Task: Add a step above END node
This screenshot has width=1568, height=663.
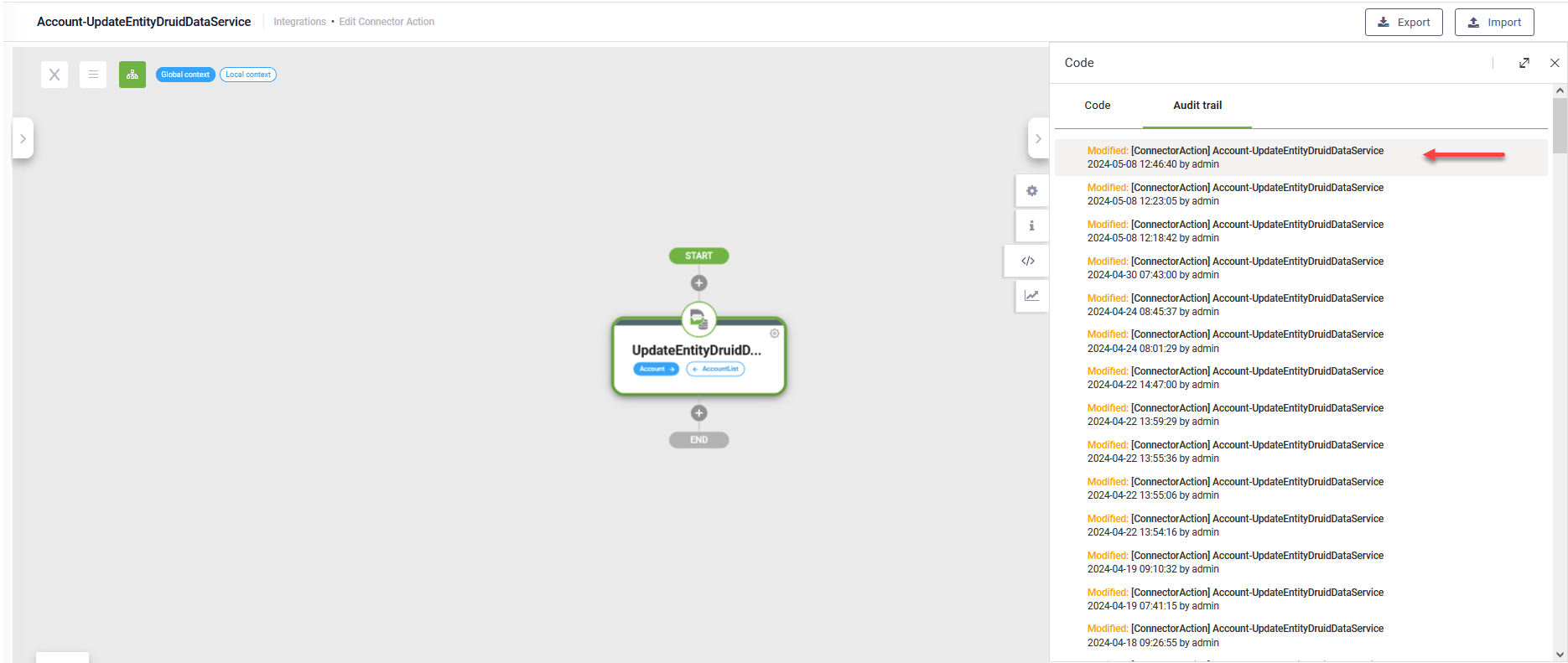Action: pos(698,413)
